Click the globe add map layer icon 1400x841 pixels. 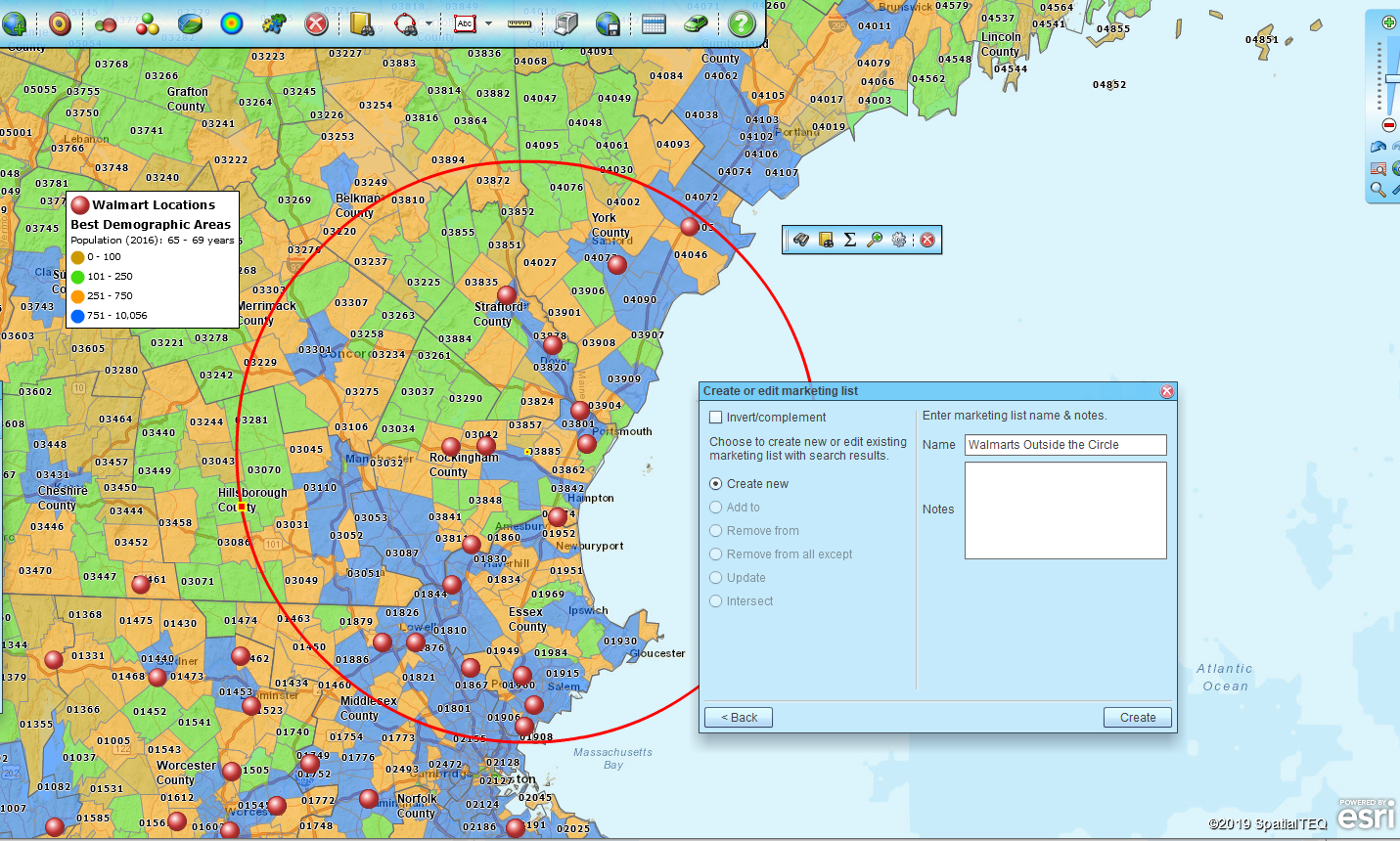pyautogui.click(x=14, y=22)
